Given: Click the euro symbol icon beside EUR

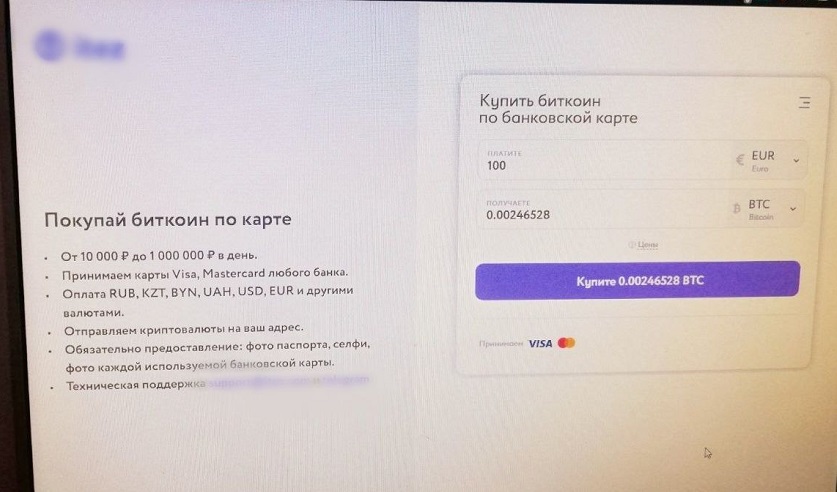Looking at the screenshot, I should pyautogui.click(x=740, y=160).
